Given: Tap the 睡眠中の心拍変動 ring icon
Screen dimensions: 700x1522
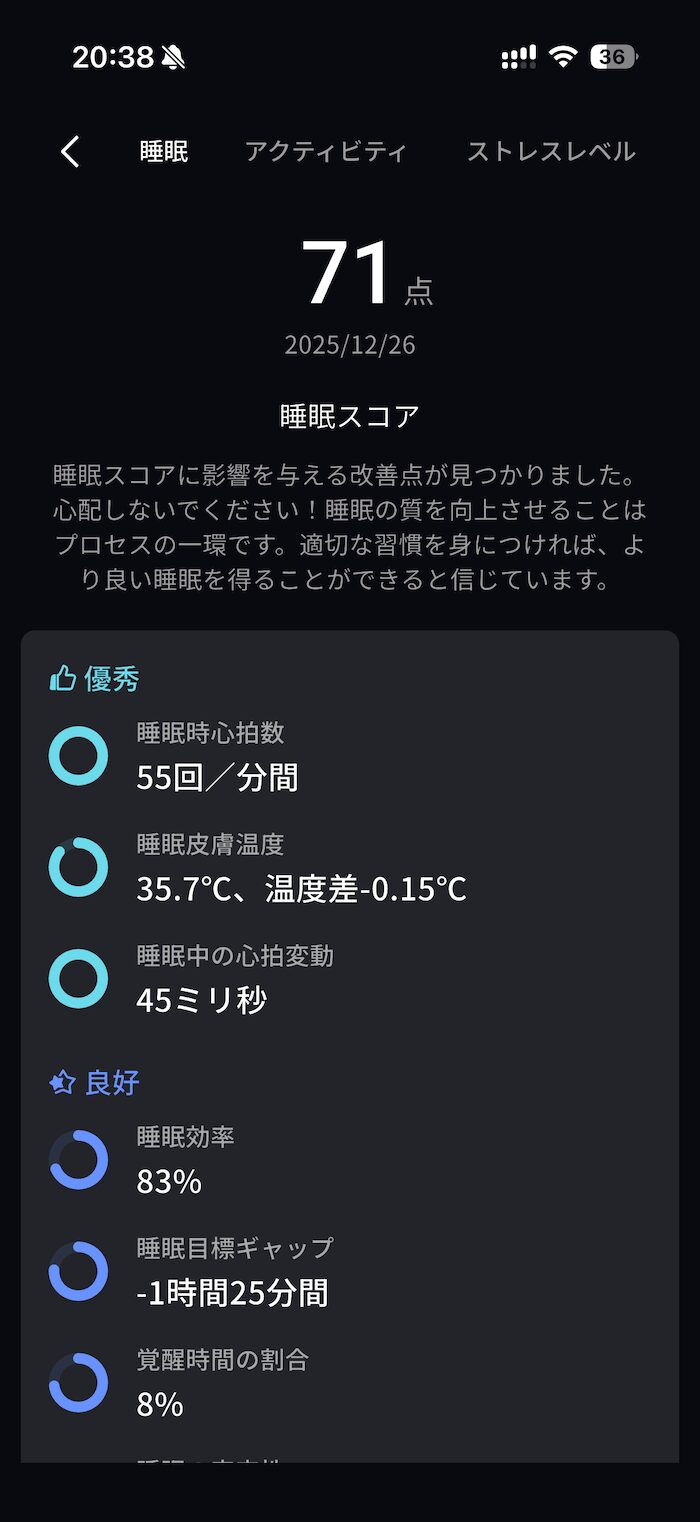Looking at the screenshot, I should 78,978.
